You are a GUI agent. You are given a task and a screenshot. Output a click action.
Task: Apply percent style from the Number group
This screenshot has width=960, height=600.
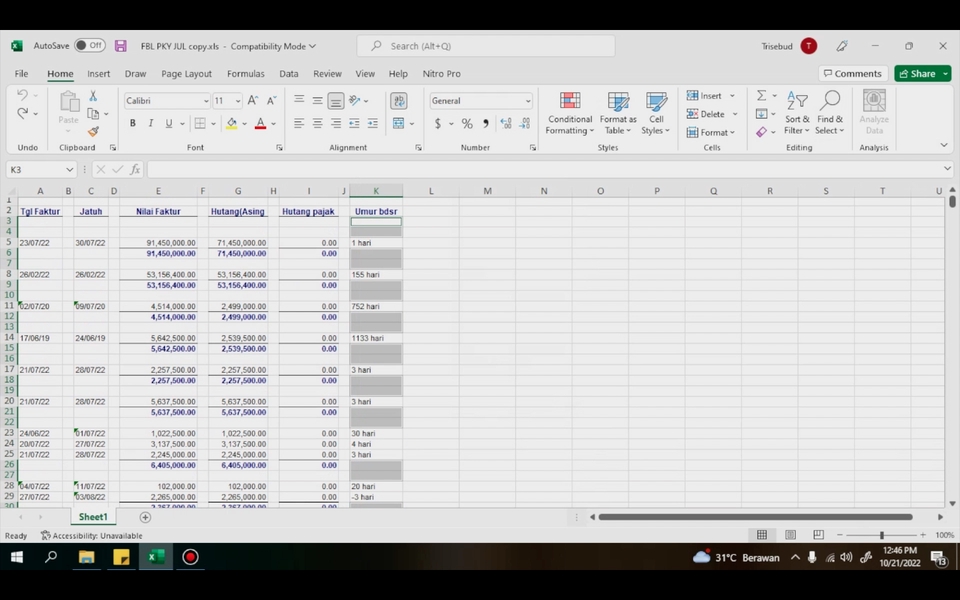coord(466,123)
